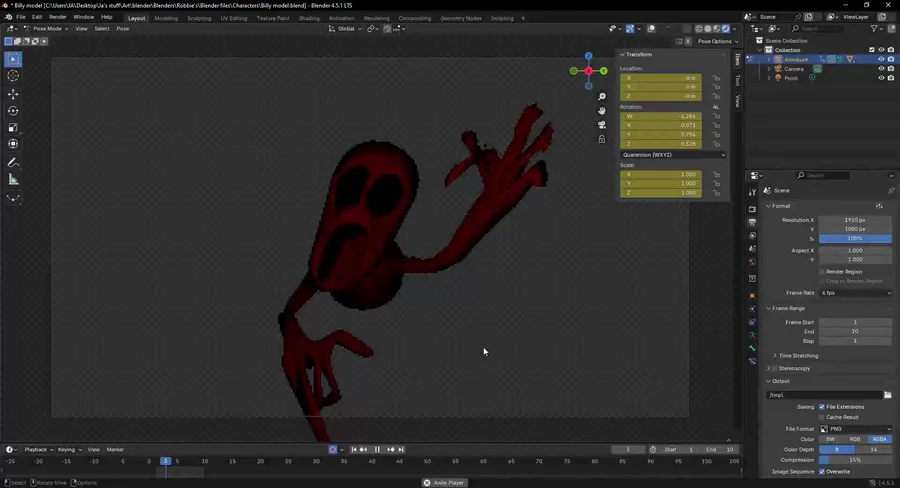900x488 pixels.
Task: Switch to the Sculpting workspace tab
Action: pos(199,18)
